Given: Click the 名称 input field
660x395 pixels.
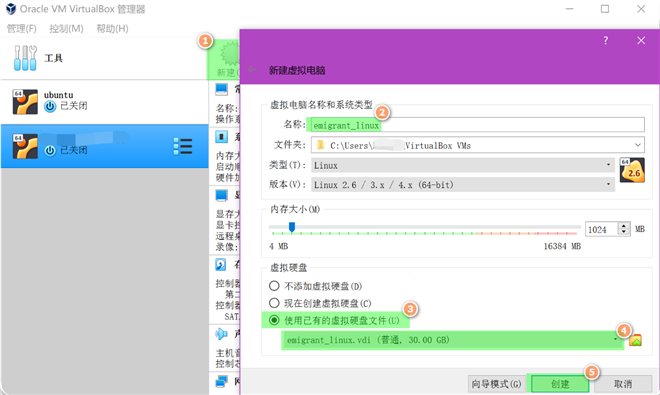Looking at the screenshot, I should pyautogui.click(x=477, y=125).
